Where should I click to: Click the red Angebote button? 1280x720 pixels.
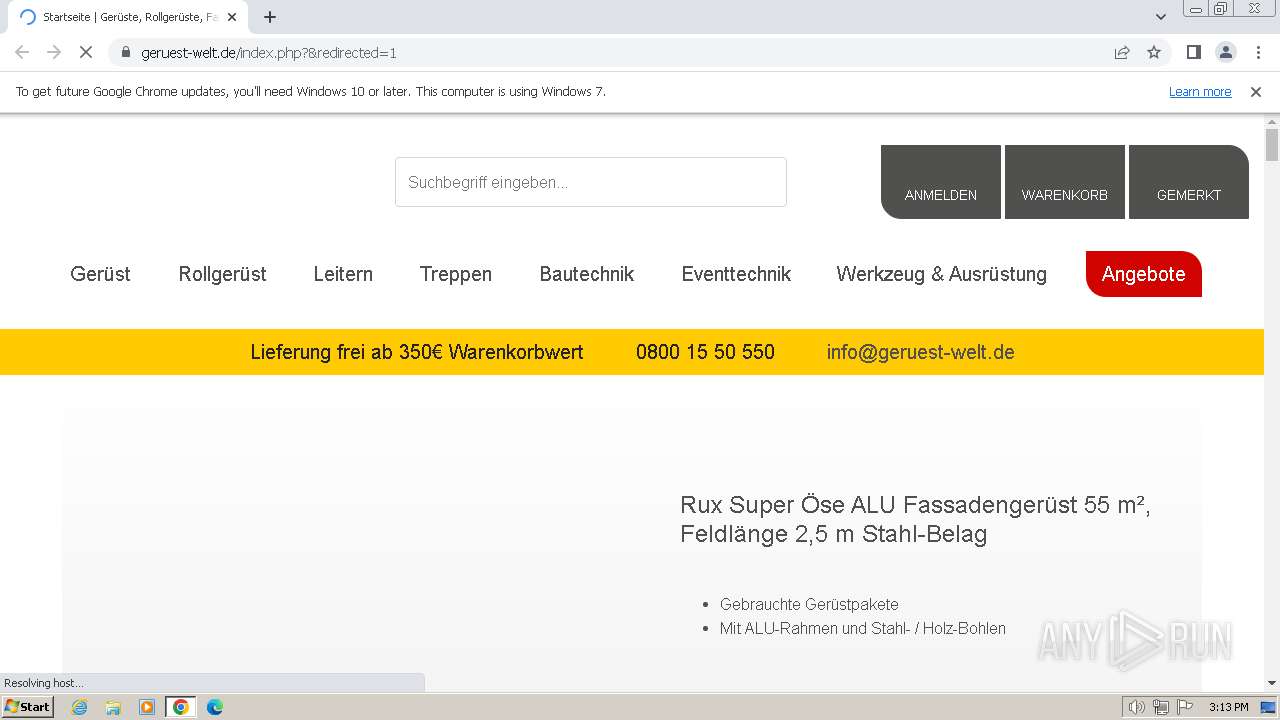point(1144,274)
